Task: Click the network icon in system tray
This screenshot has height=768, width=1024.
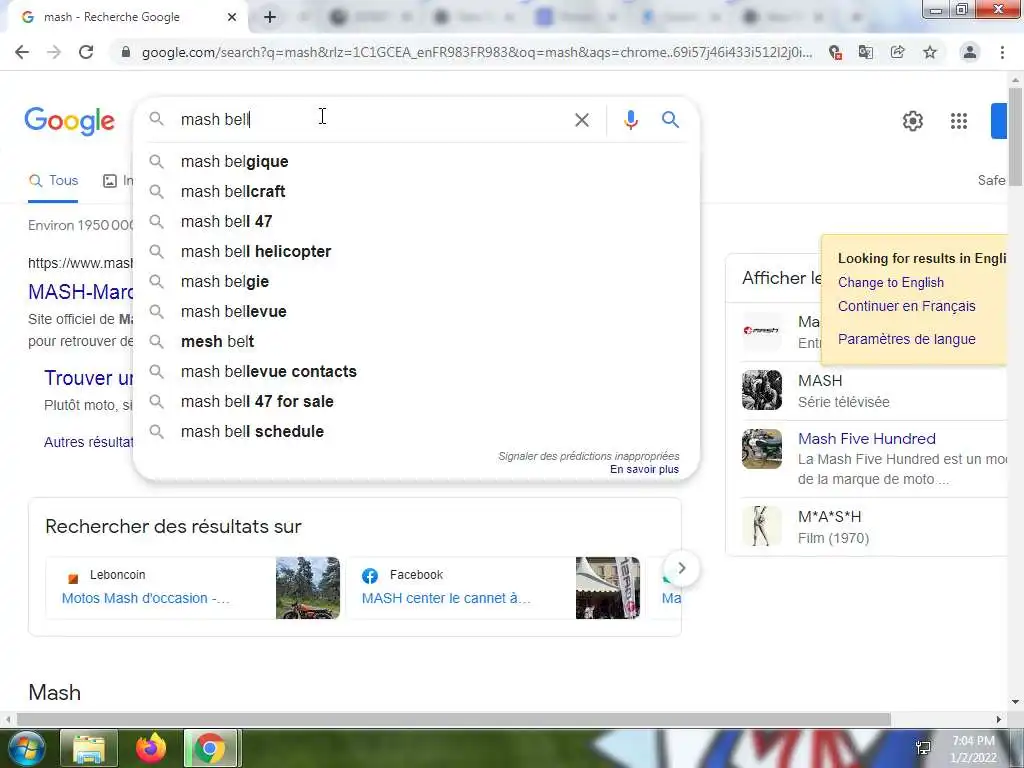Action: [x=923, y=748]
